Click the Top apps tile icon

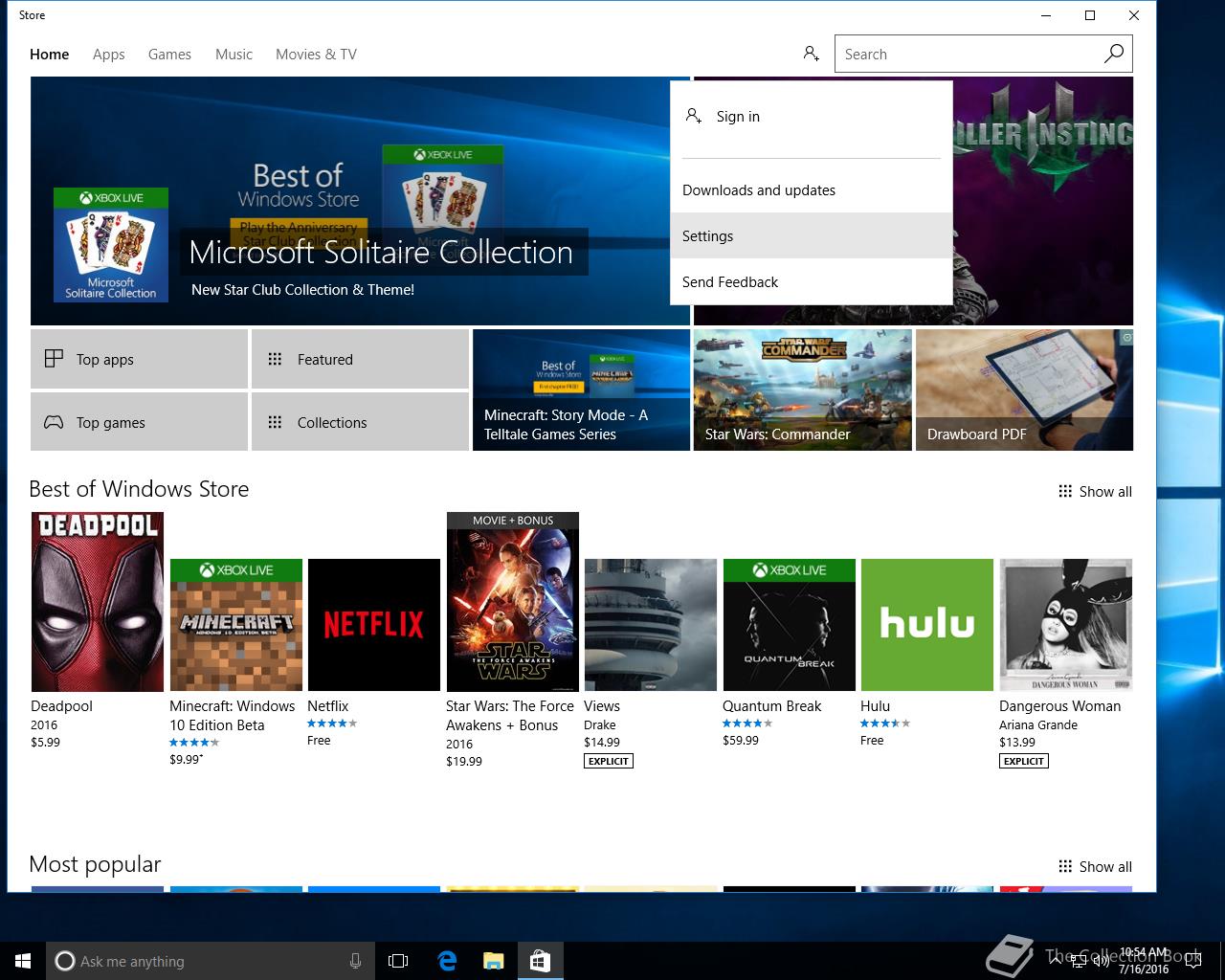point(54,359)
